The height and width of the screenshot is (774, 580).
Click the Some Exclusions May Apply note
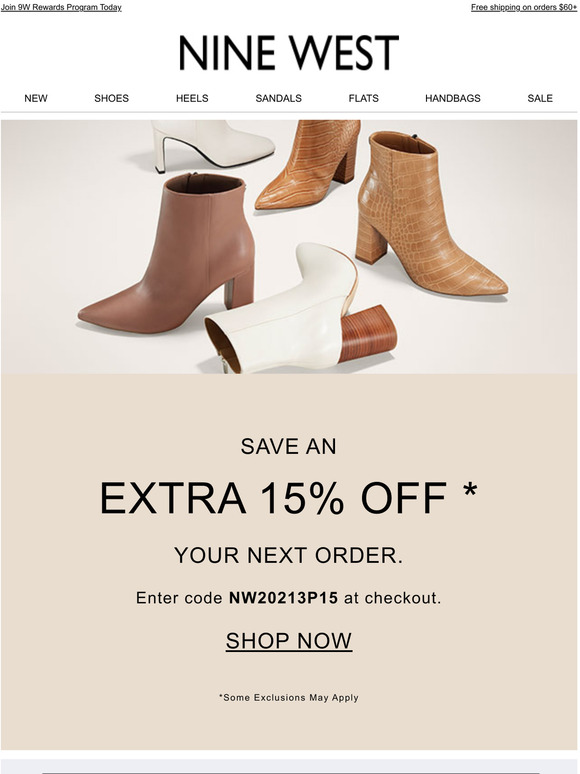[x=289, y=697]
